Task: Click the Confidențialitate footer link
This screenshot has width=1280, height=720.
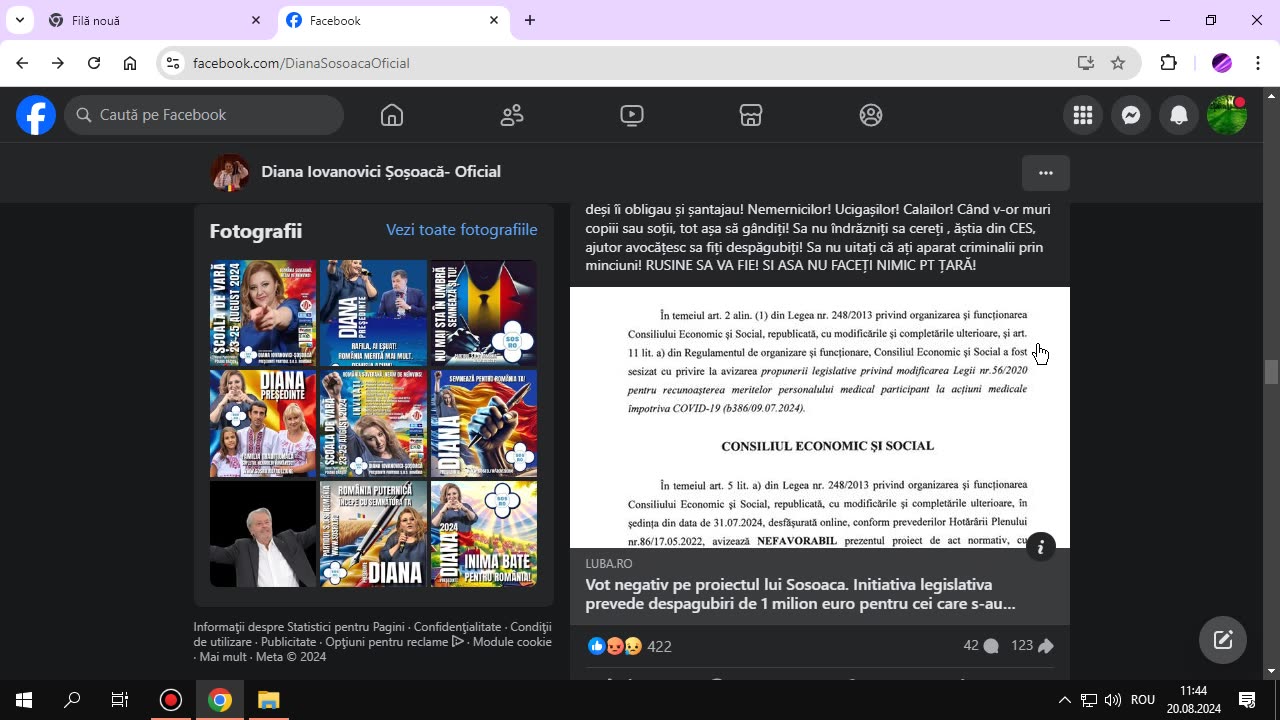Action: pyautogui.click(x=457, y=627)
